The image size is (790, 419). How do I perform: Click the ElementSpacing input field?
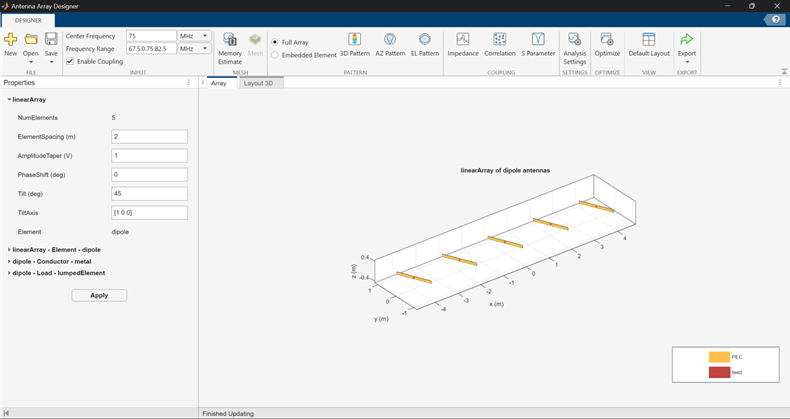pos(150,136)
